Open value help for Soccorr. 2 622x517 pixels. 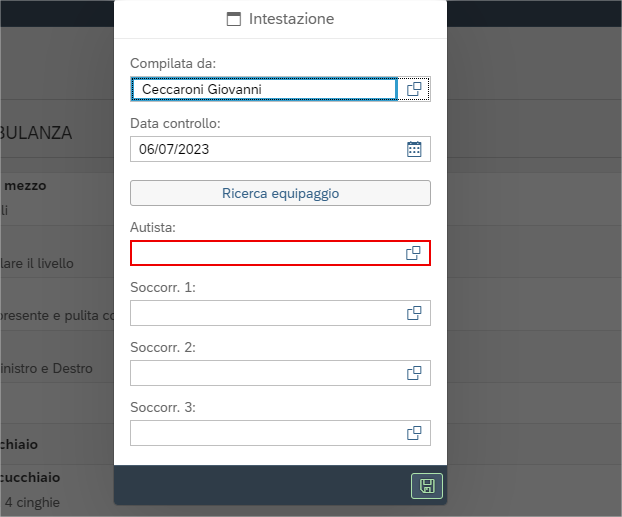tap(413, 373)
